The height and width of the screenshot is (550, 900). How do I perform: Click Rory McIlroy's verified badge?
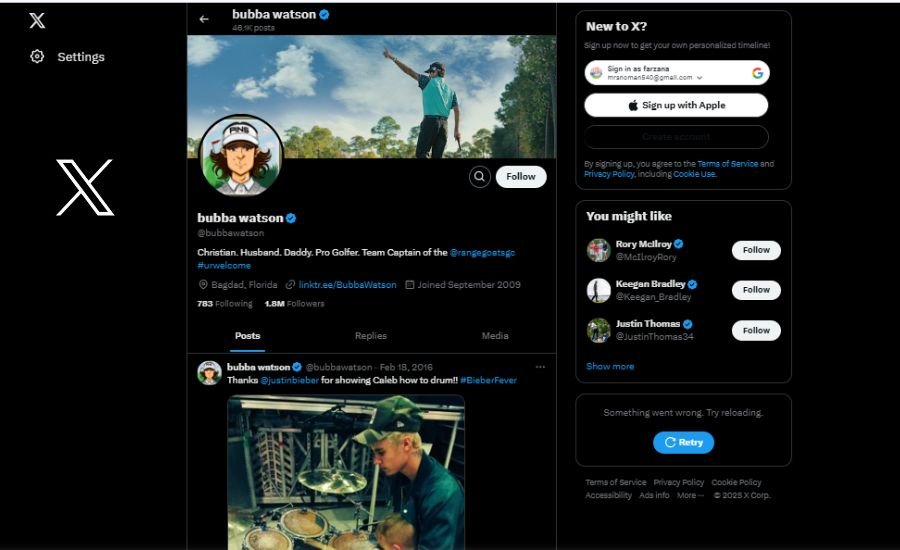point(678,244)
